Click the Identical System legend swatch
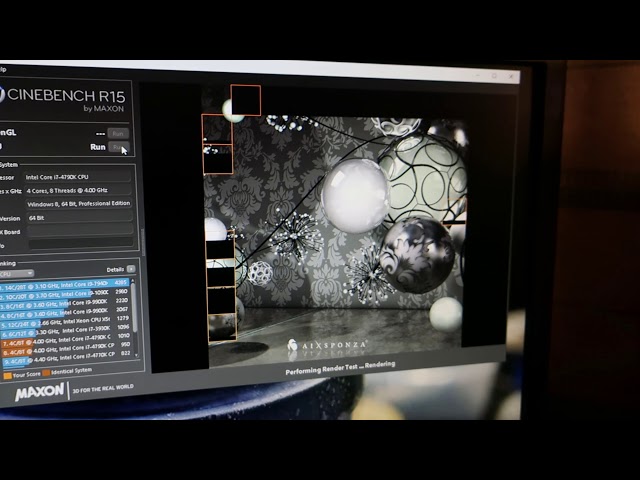Image resolution: width=640 pixels, height=480 pixels. [x=46, y=373]
